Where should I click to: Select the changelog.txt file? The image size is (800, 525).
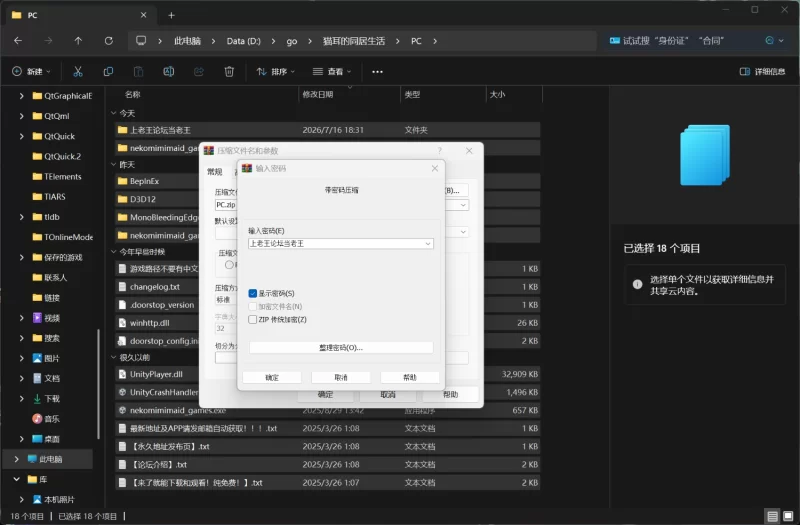click(x=155, y=287)
